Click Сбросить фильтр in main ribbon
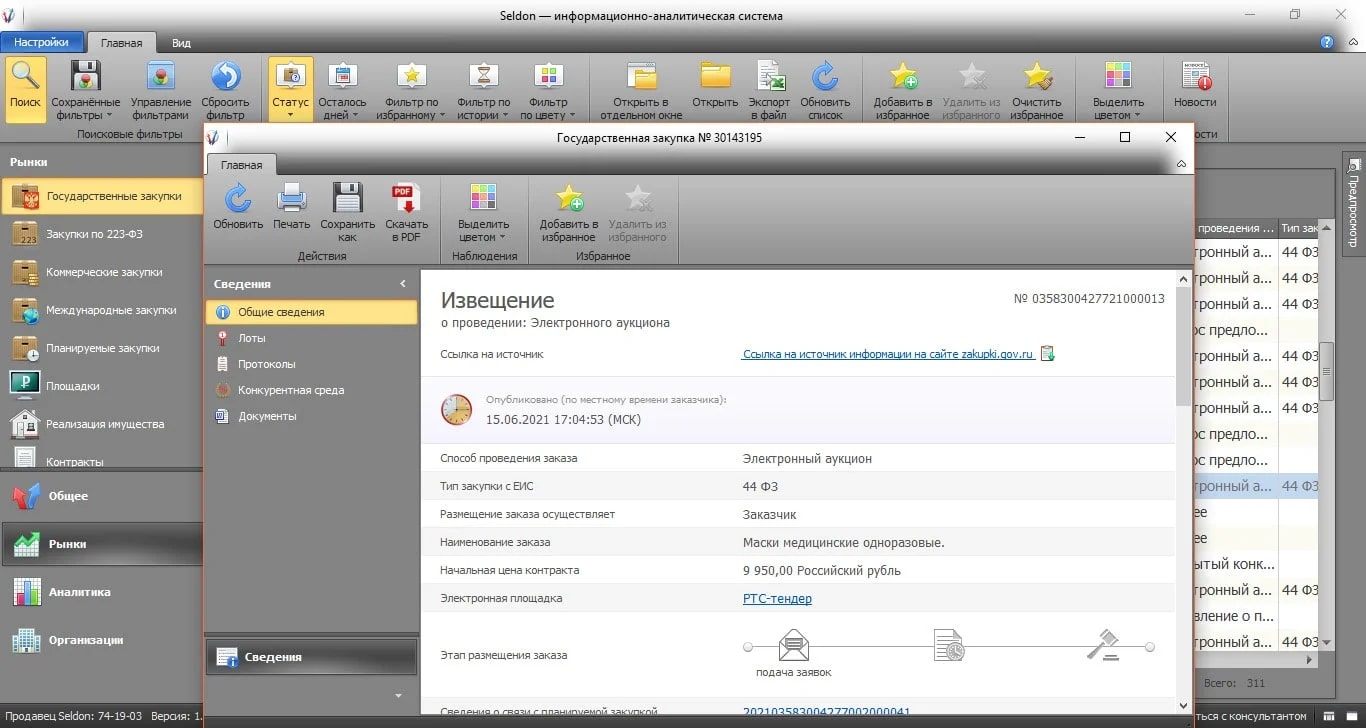 (225, 89)
